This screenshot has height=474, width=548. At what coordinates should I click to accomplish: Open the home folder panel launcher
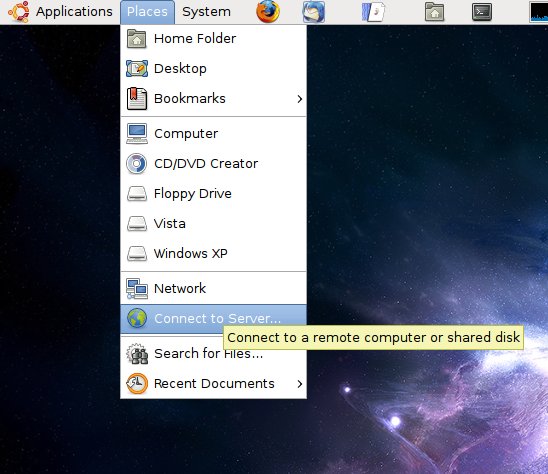tap(434, 12)
